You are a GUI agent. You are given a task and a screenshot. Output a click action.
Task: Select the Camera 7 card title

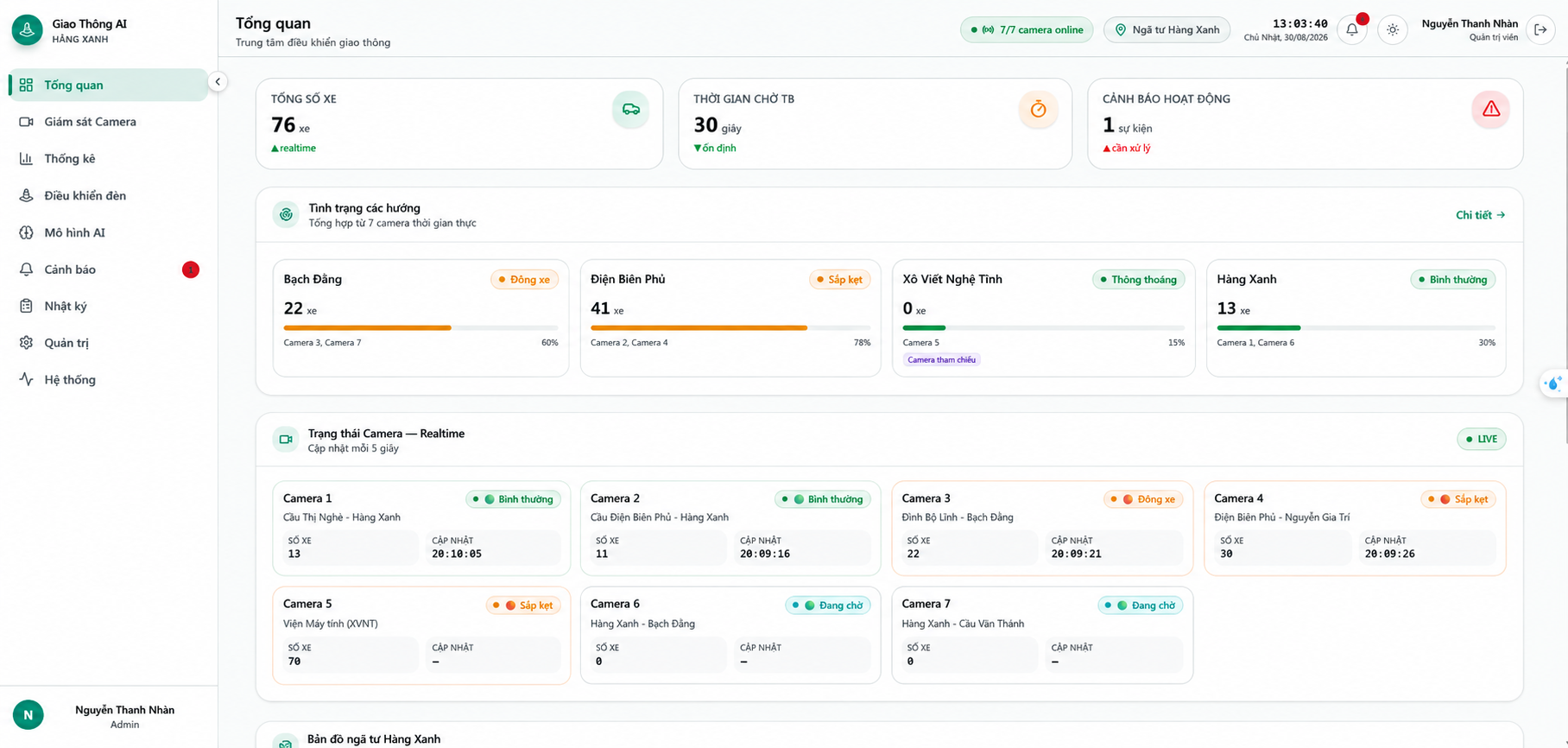pos(926,604)
